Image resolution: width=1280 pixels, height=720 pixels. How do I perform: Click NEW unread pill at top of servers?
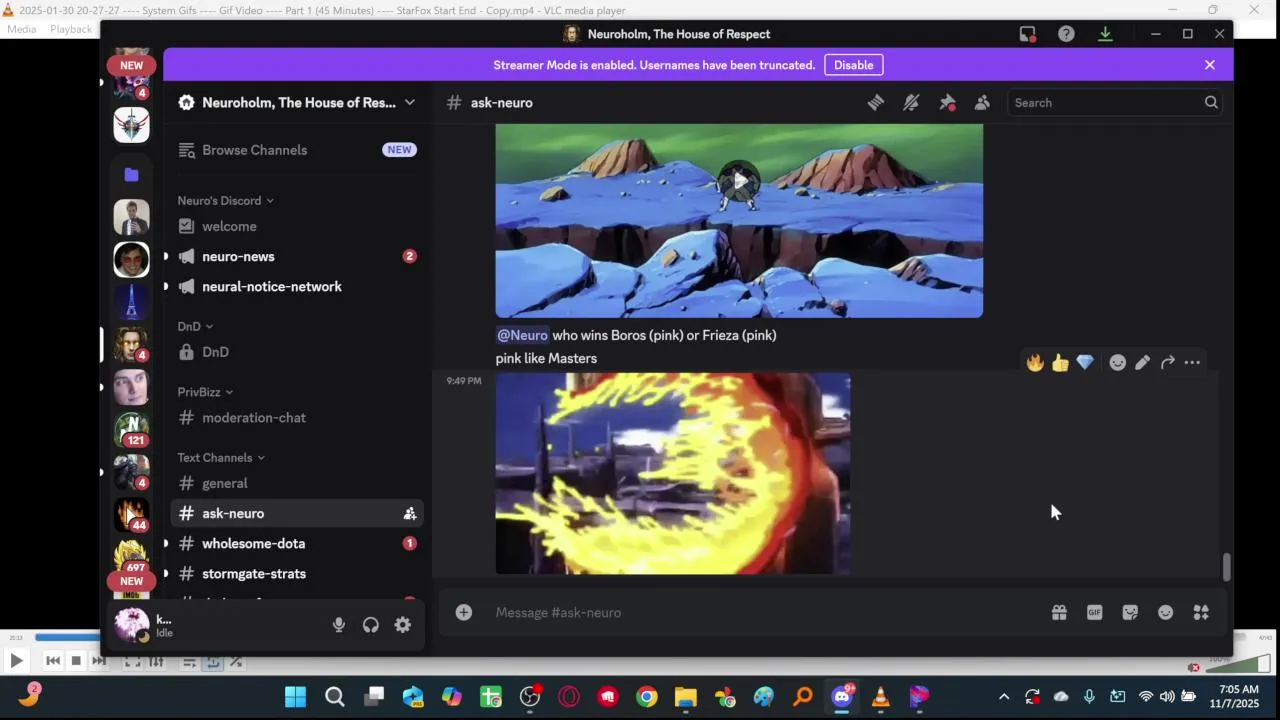[x=131, y=65]
